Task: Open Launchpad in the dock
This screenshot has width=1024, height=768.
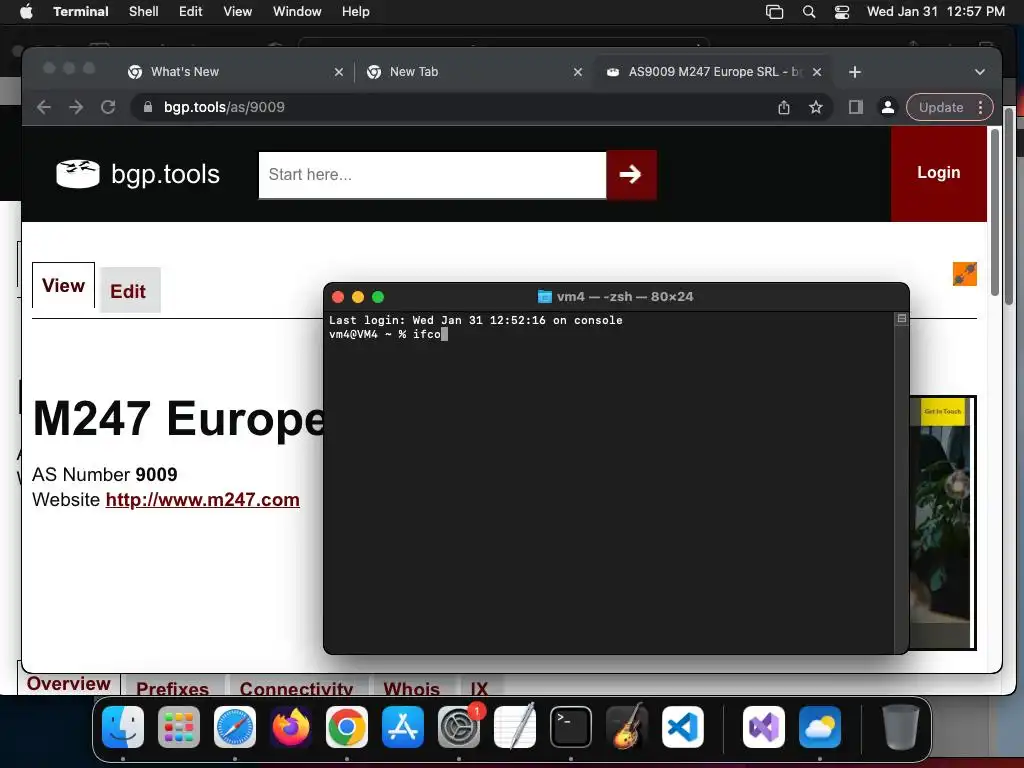Action: coord(179,727)
